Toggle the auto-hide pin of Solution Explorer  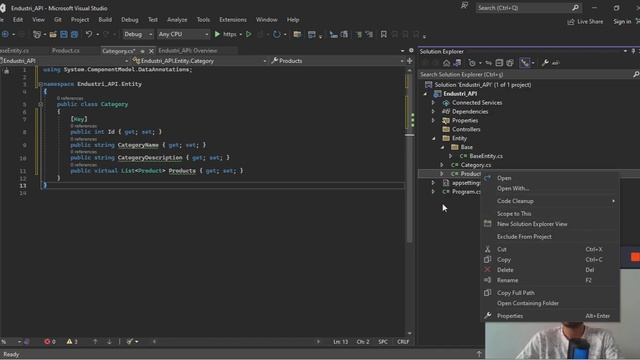[x=633, y=51]
